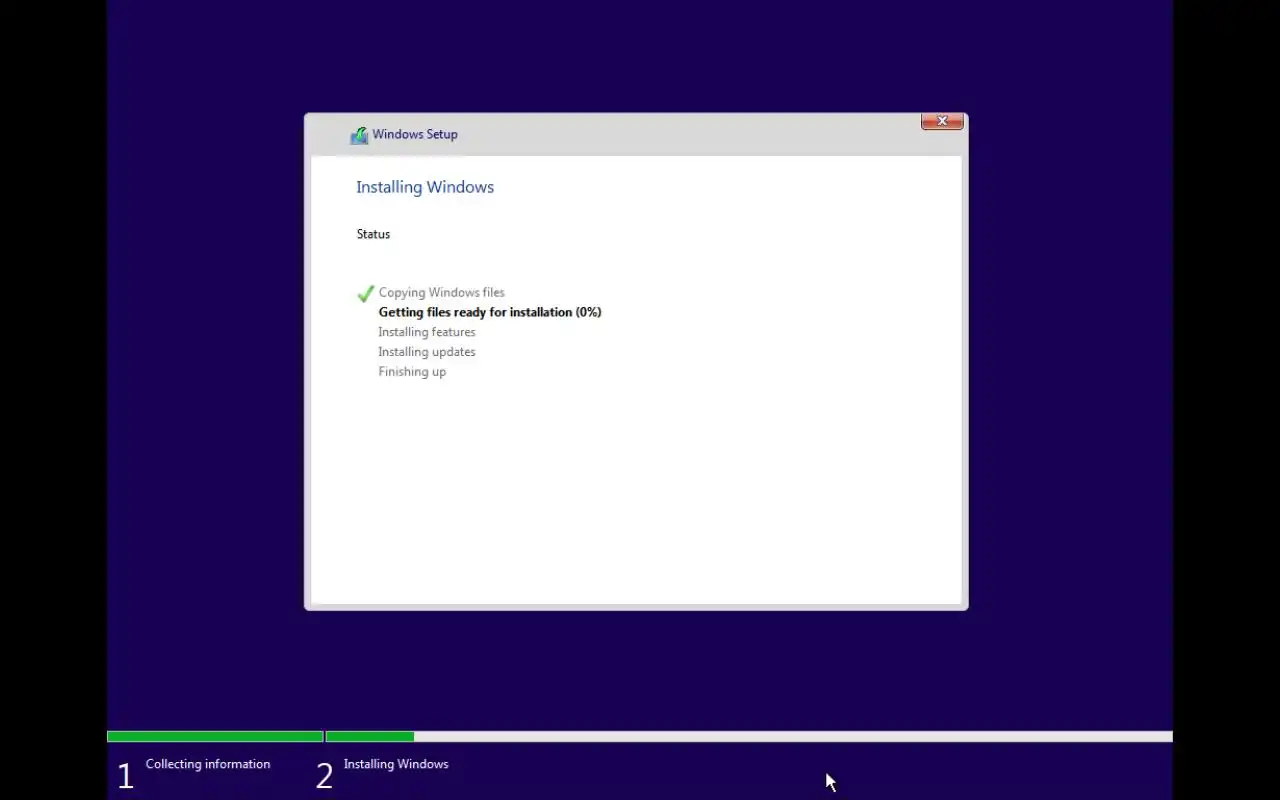Click the Collecting information green progress bar

(215, 737)
